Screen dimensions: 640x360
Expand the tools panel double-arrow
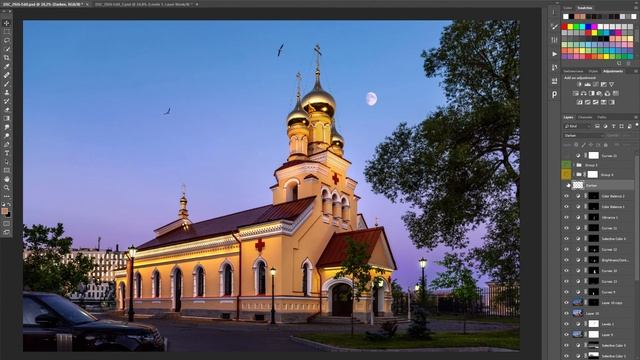[4, 11]
